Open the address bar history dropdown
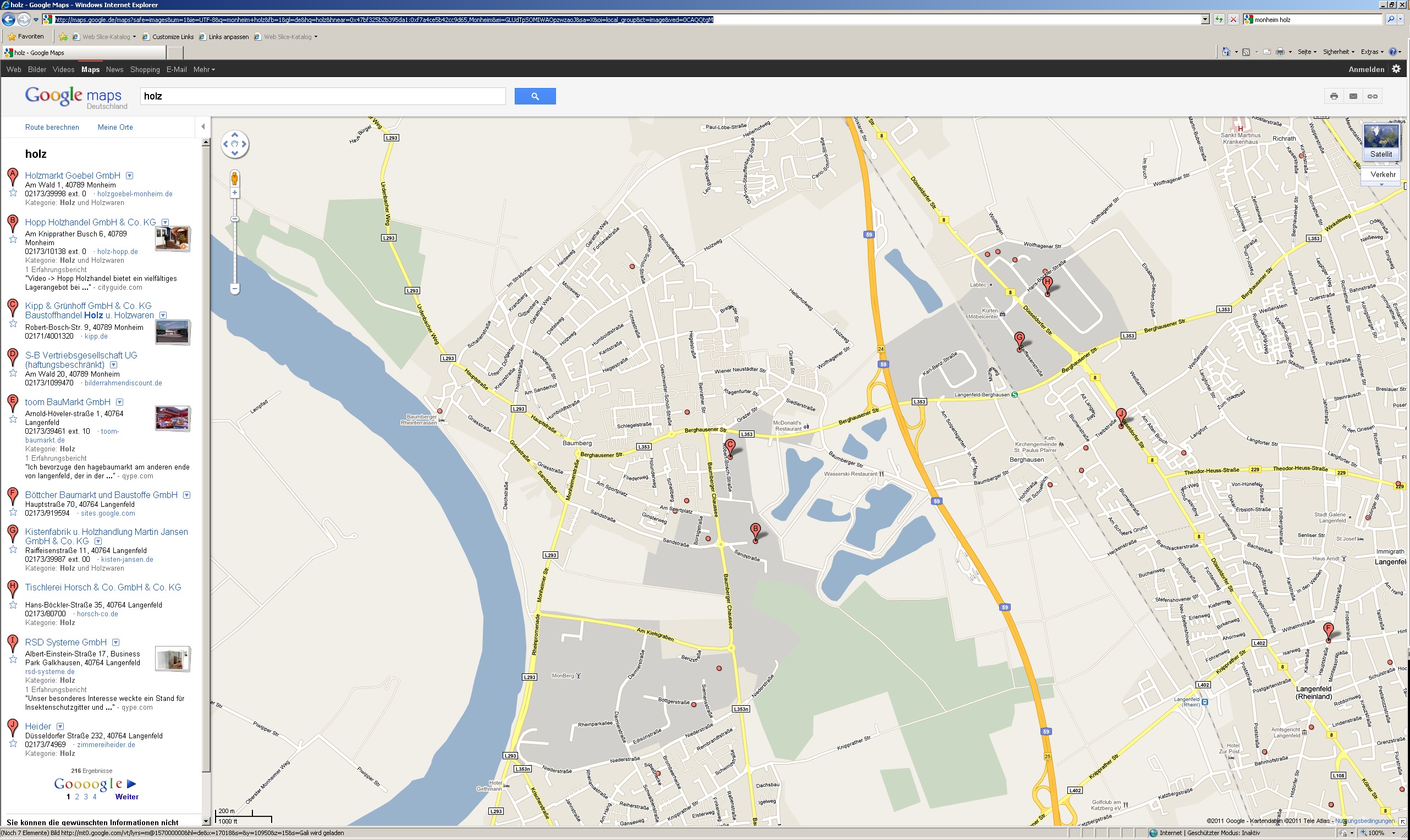1410x840 pixels. click(1205, 19)
